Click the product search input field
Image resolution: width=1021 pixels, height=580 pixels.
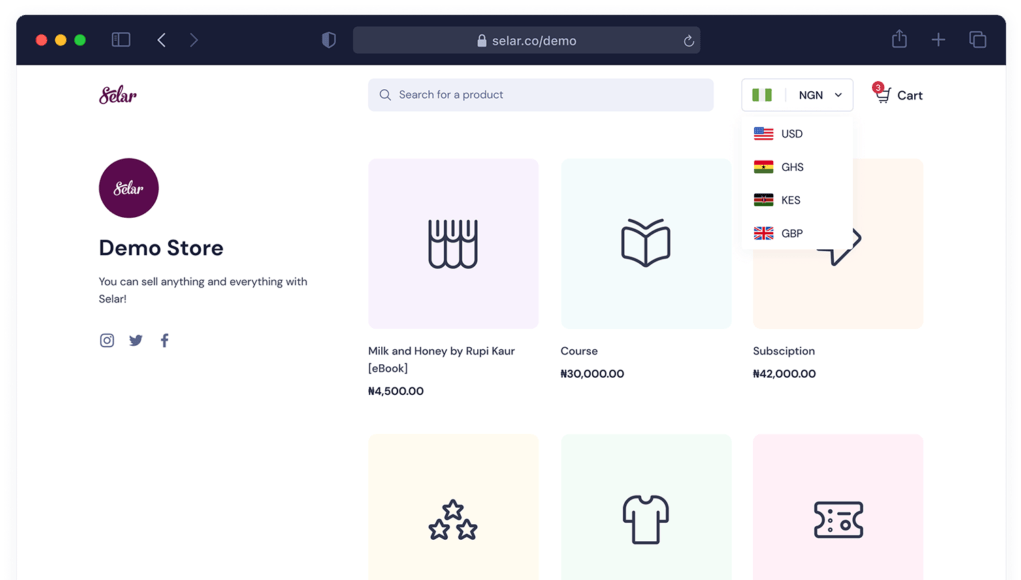[x=540, y=94]
